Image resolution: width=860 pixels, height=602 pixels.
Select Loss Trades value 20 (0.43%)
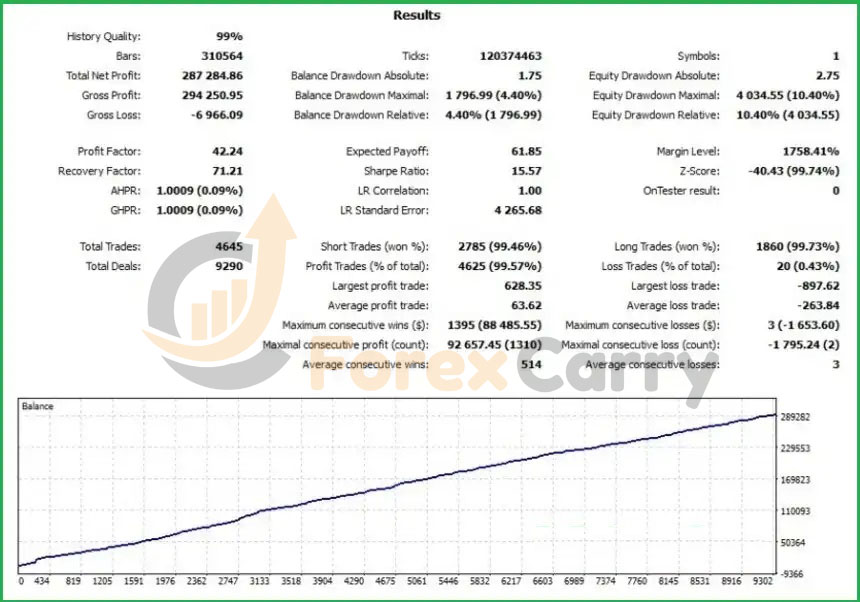tap(808, 266)
